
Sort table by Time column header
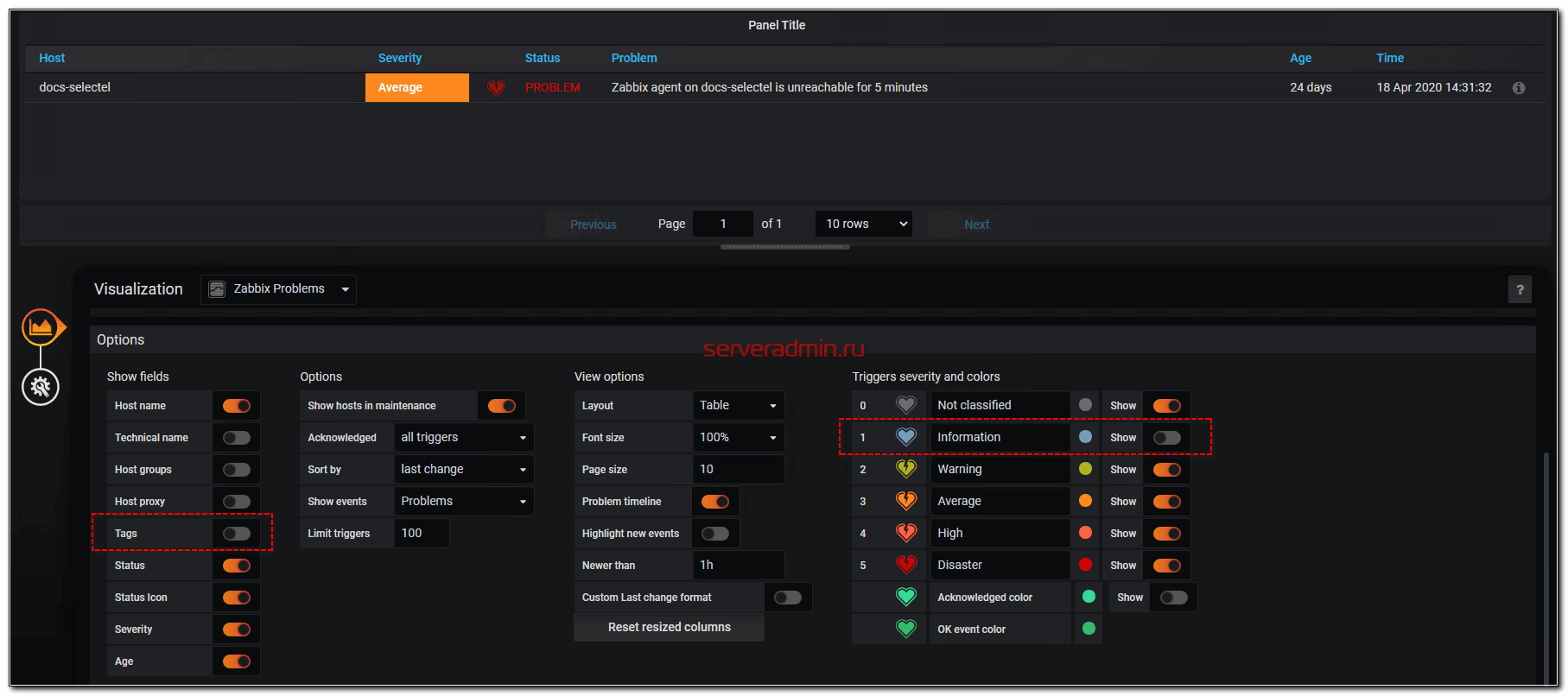[x=1390, y=58]
